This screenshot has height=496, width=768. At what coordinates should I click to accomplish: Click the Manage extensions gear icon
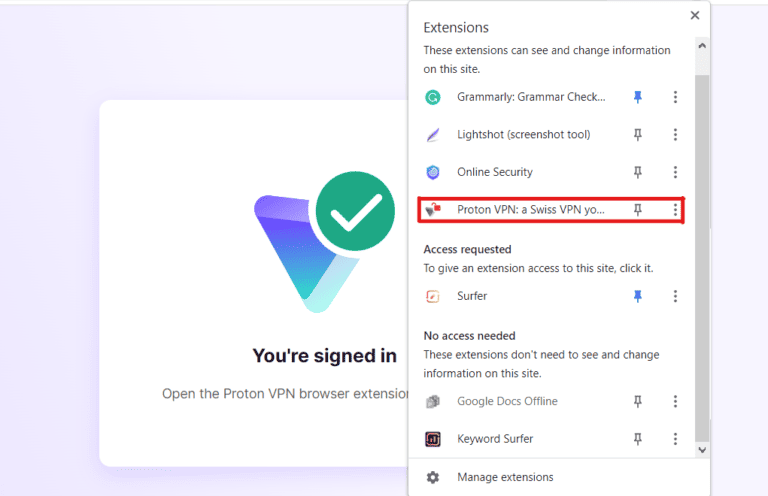coord(433,477)
